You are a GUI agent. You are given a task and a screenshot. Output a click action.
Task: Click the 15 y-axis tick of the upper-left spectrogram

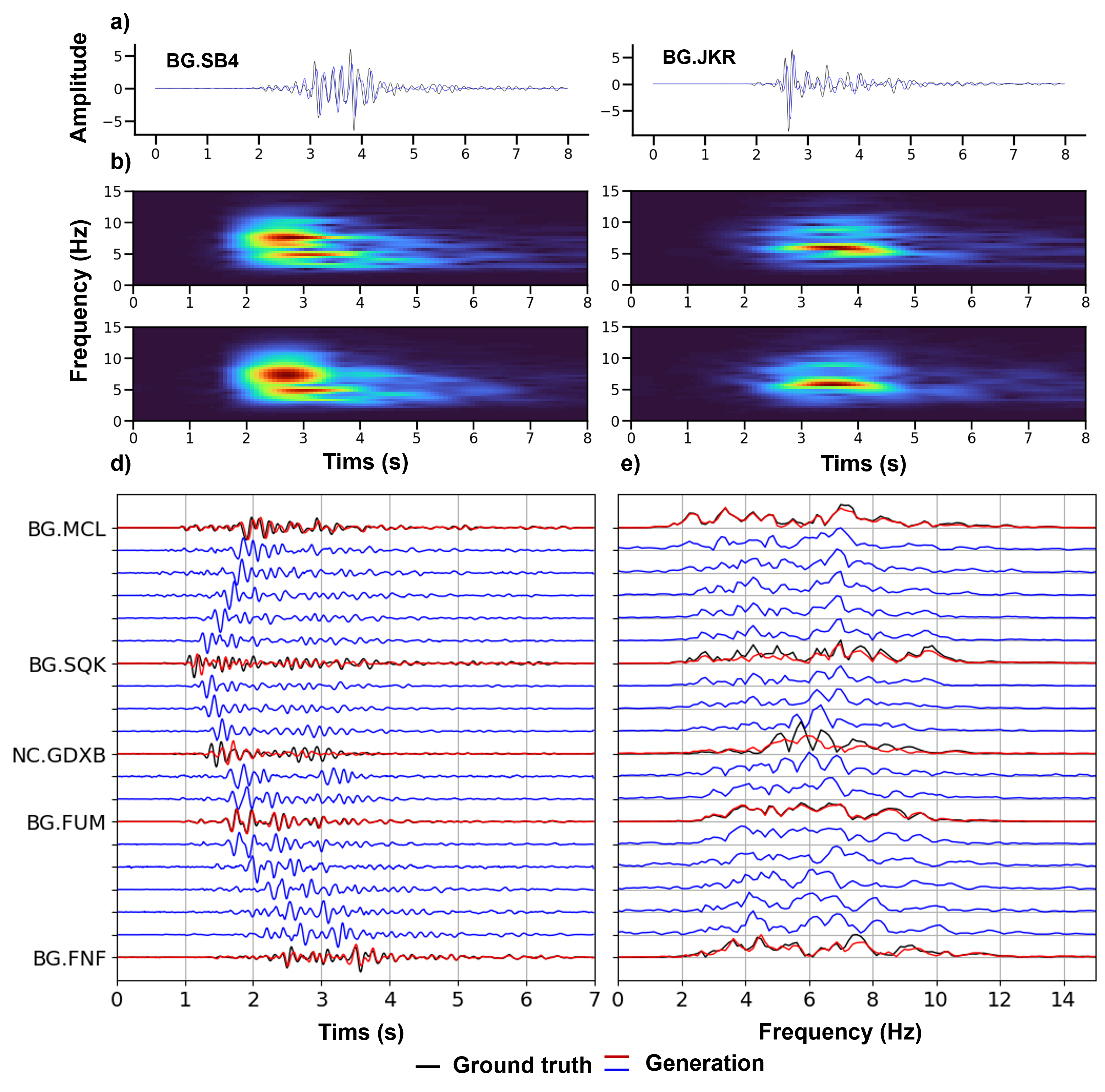coord(113,192)
